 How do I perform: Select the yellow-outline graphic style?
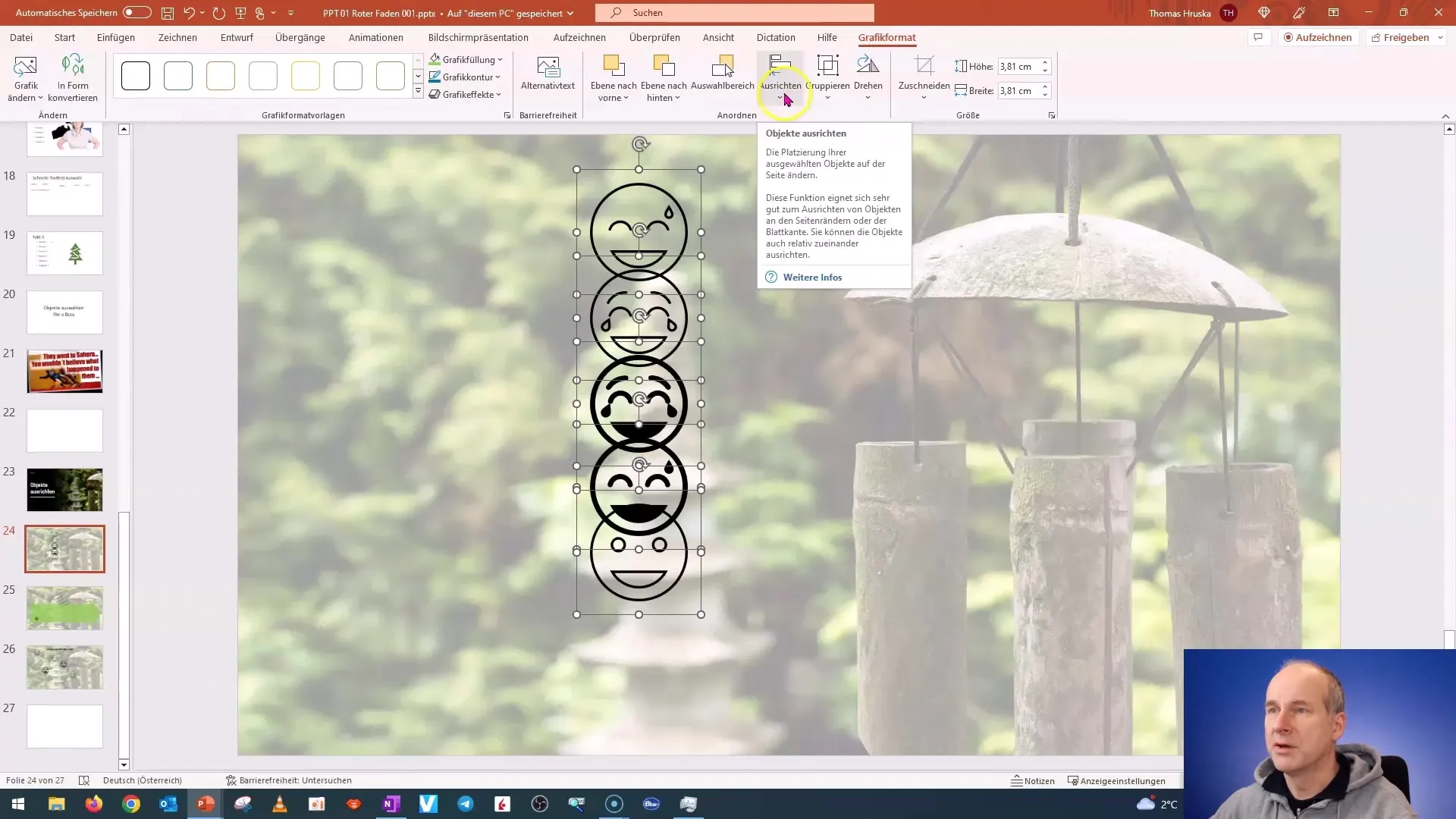(306, 76)
